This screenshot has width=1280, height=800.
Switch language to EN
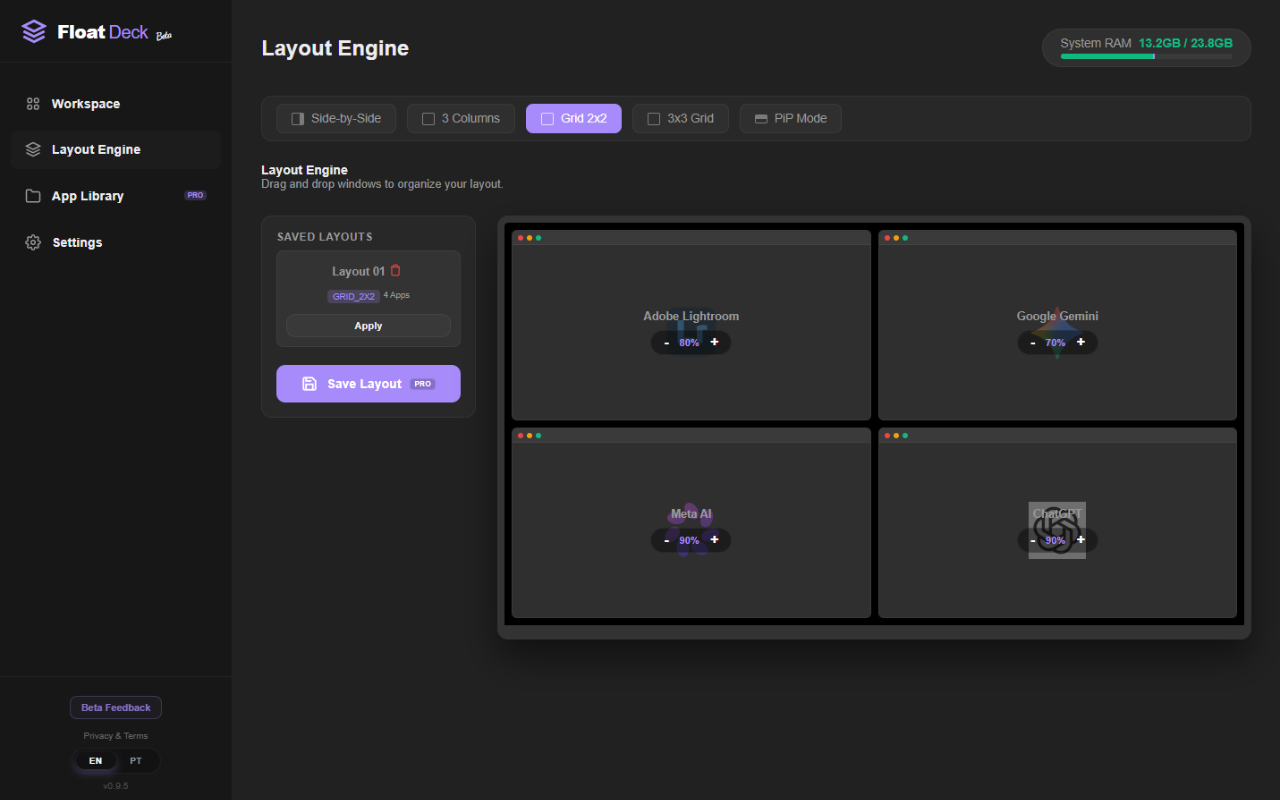point(95,761)
